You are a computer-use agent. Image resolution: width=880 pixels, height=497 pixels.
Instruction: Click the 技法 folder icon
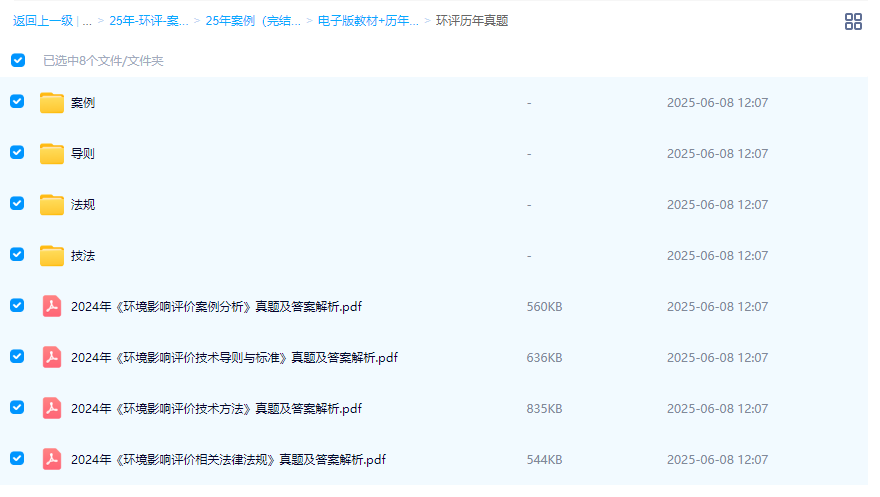[x=52, y=256]
